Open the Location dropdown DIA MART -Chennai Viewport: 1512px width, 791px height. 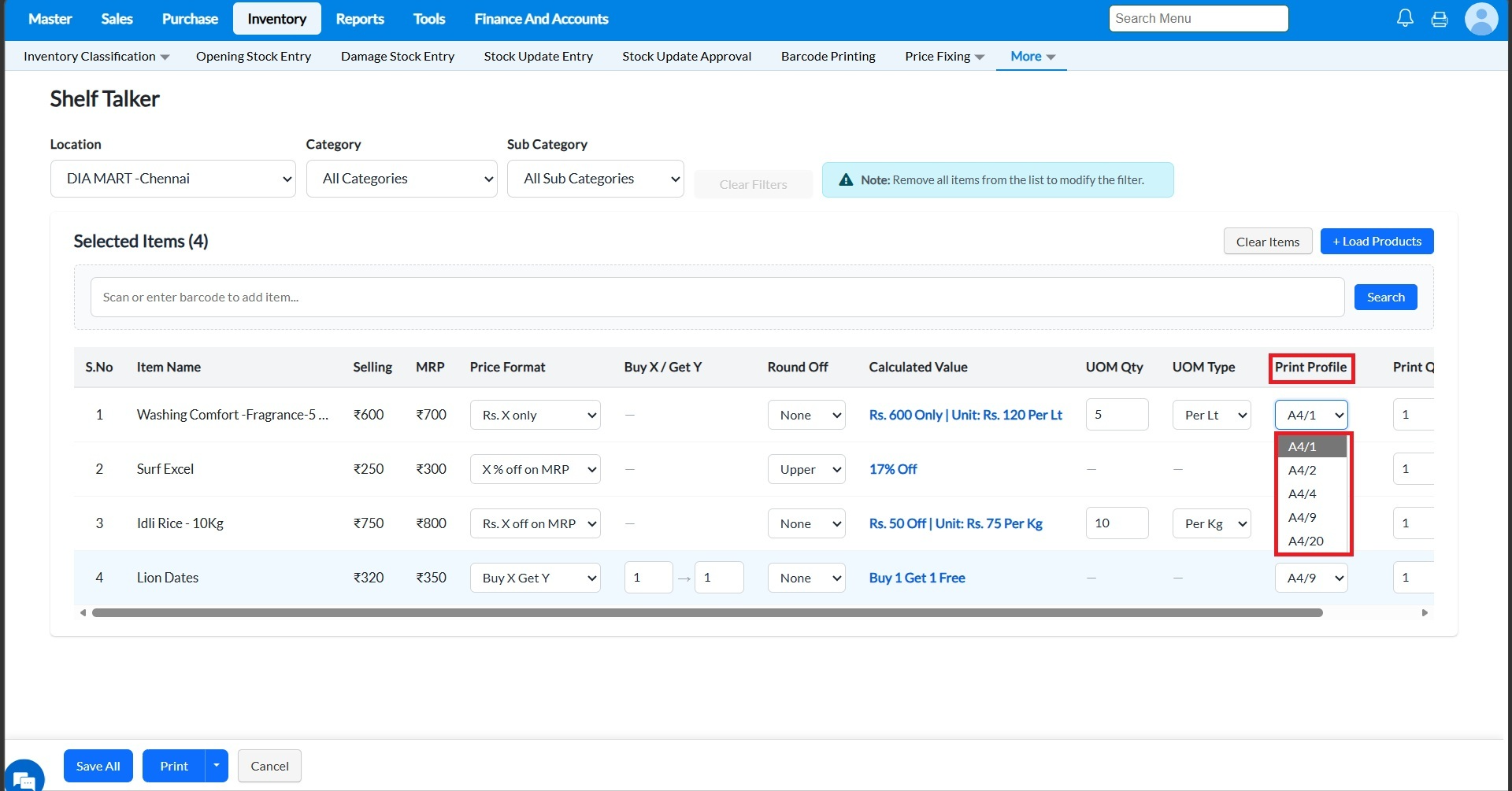click(x=172, y=179)
